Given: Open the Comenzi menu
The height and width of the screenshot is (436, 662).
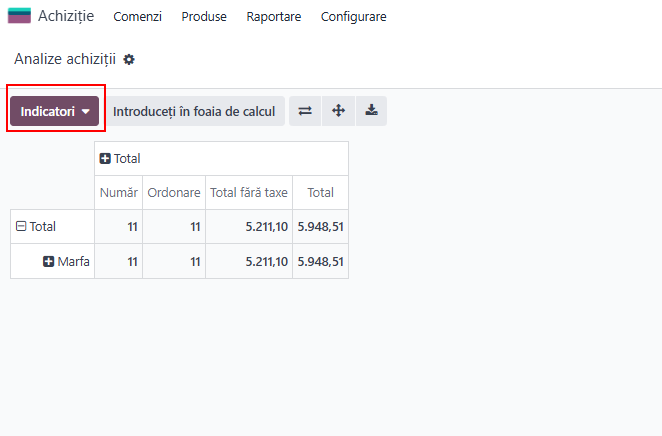Looking at the screenshot, I should (137, 16).
